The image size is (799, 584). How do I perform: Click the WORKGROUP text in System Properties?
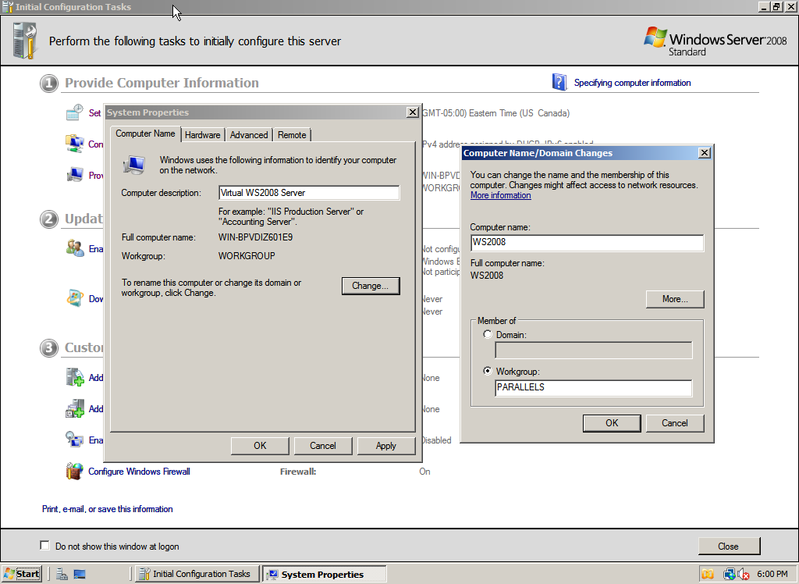click(x=247, y=256)
